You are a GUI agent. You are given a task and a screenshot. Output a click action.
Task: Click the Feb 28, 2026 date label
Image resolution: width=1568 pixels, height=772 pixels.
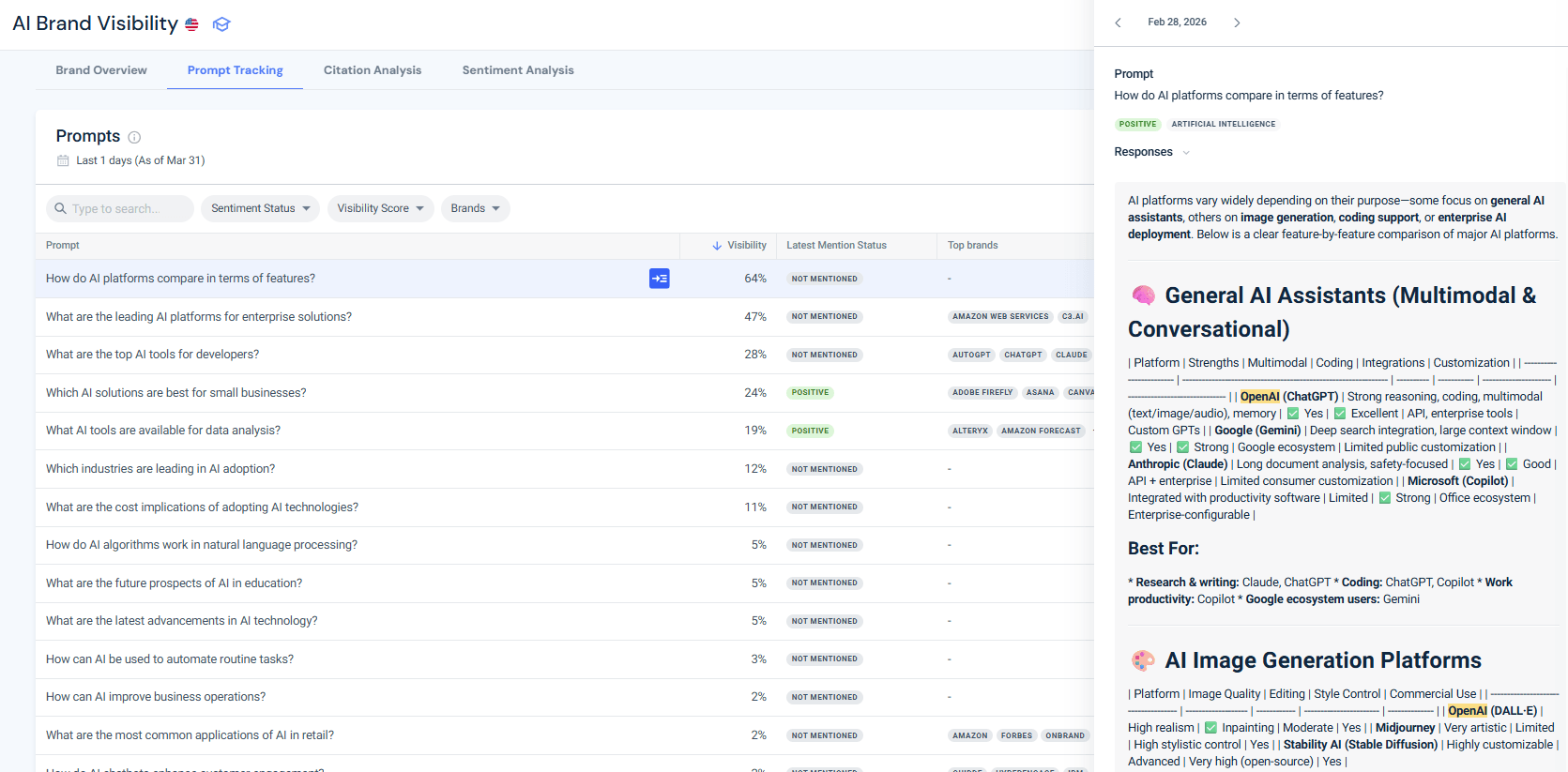click(1177, 23)
